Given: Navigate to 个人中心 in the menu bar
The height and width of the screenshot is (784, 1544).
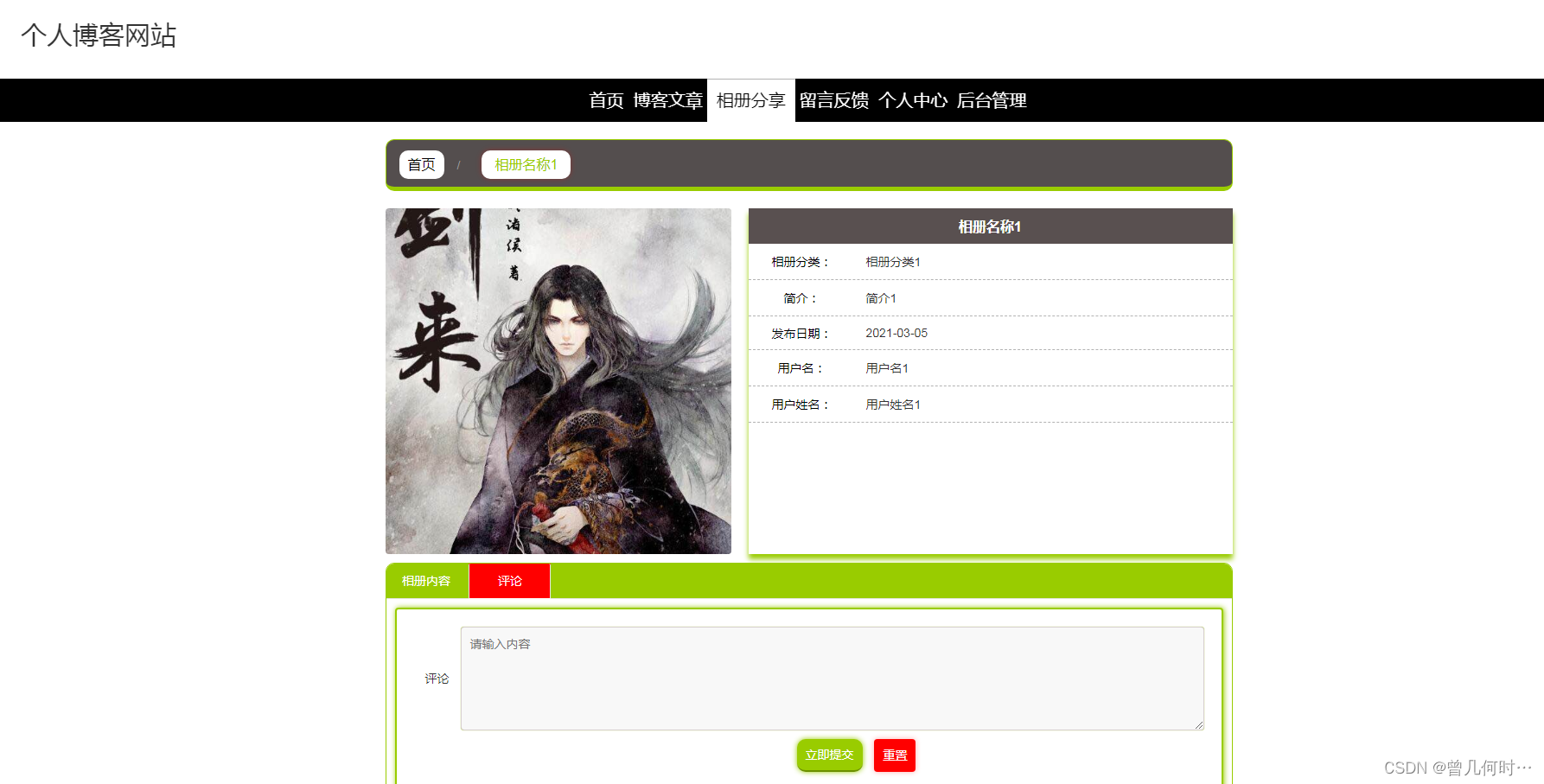Looking at the screenshot, I should pyautogui.click(x=913, y=100).
